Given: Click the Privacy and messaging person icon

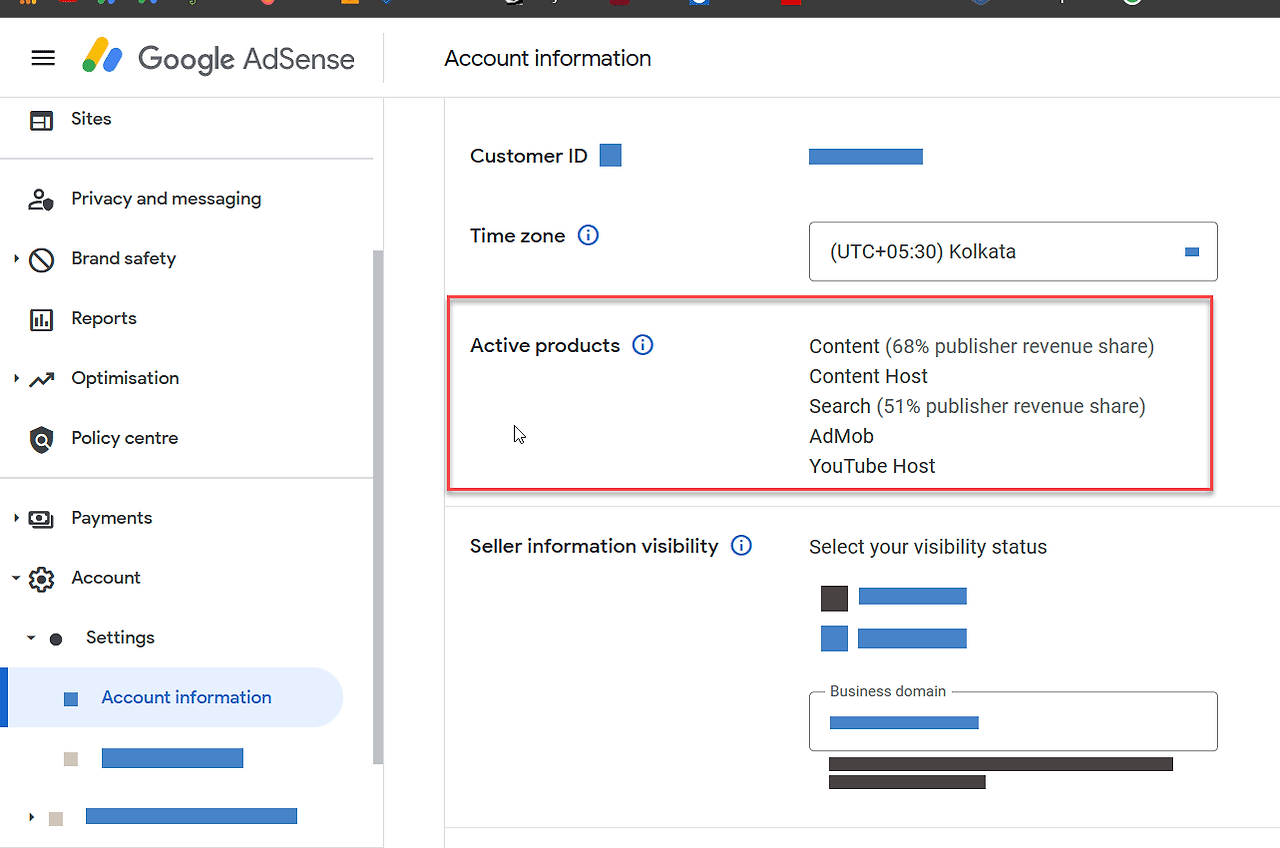Looking at the screenshot, I should click(40, 198).
